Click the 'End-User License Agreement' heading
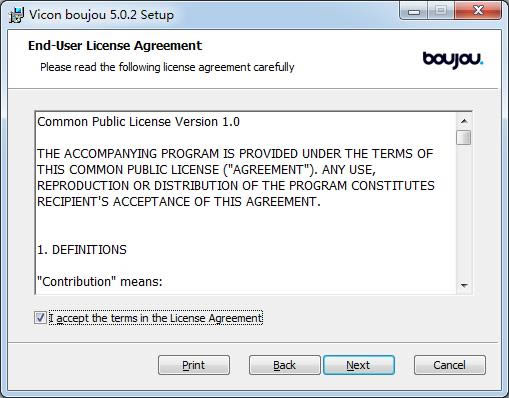 click(x=115, y=46)
